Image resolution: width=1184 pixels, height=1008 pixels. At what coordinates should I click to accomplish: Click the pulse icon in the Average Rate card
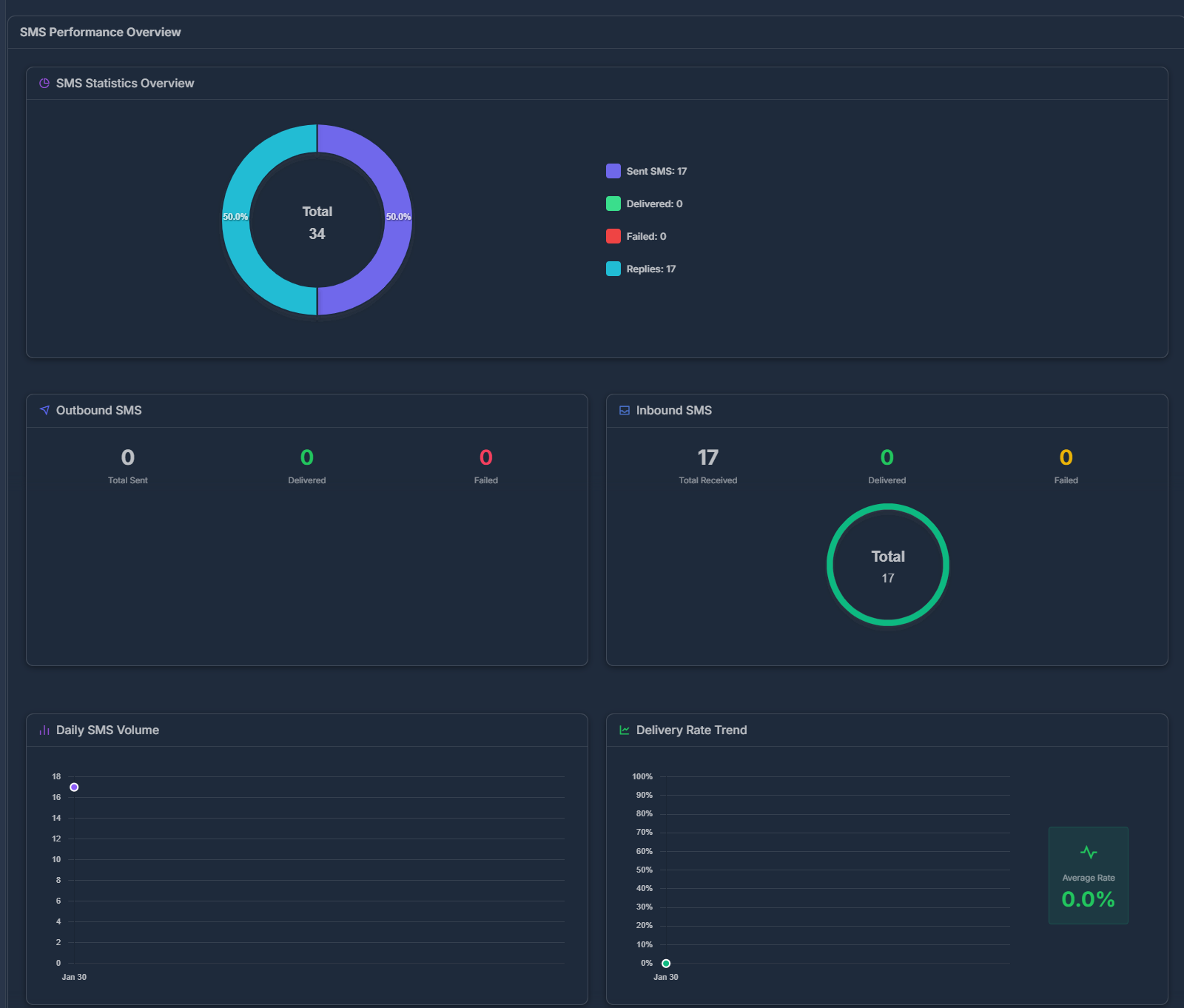[1088, 851]
